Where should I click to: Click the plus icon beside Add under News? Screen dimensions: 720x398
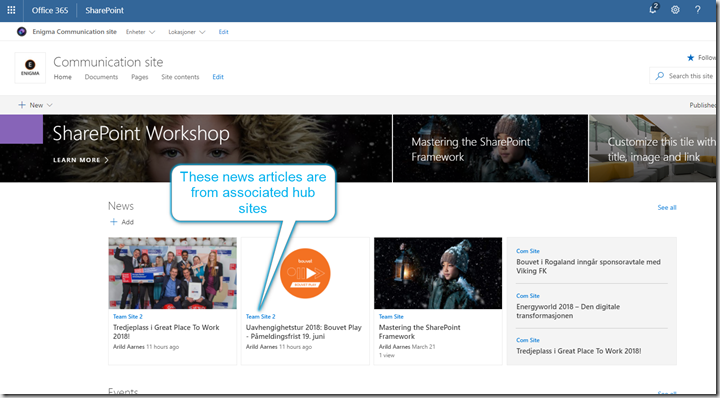pos(113,222)
